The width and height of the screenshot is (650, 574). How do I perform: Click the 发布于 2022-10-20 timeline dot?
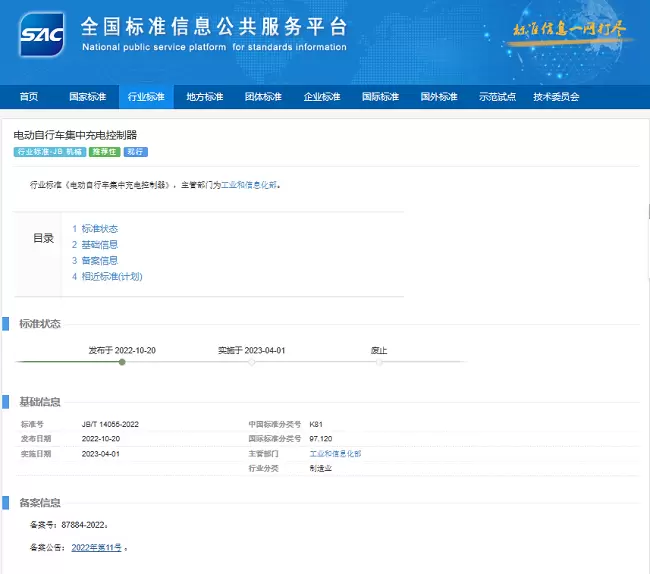pos(122,361)
